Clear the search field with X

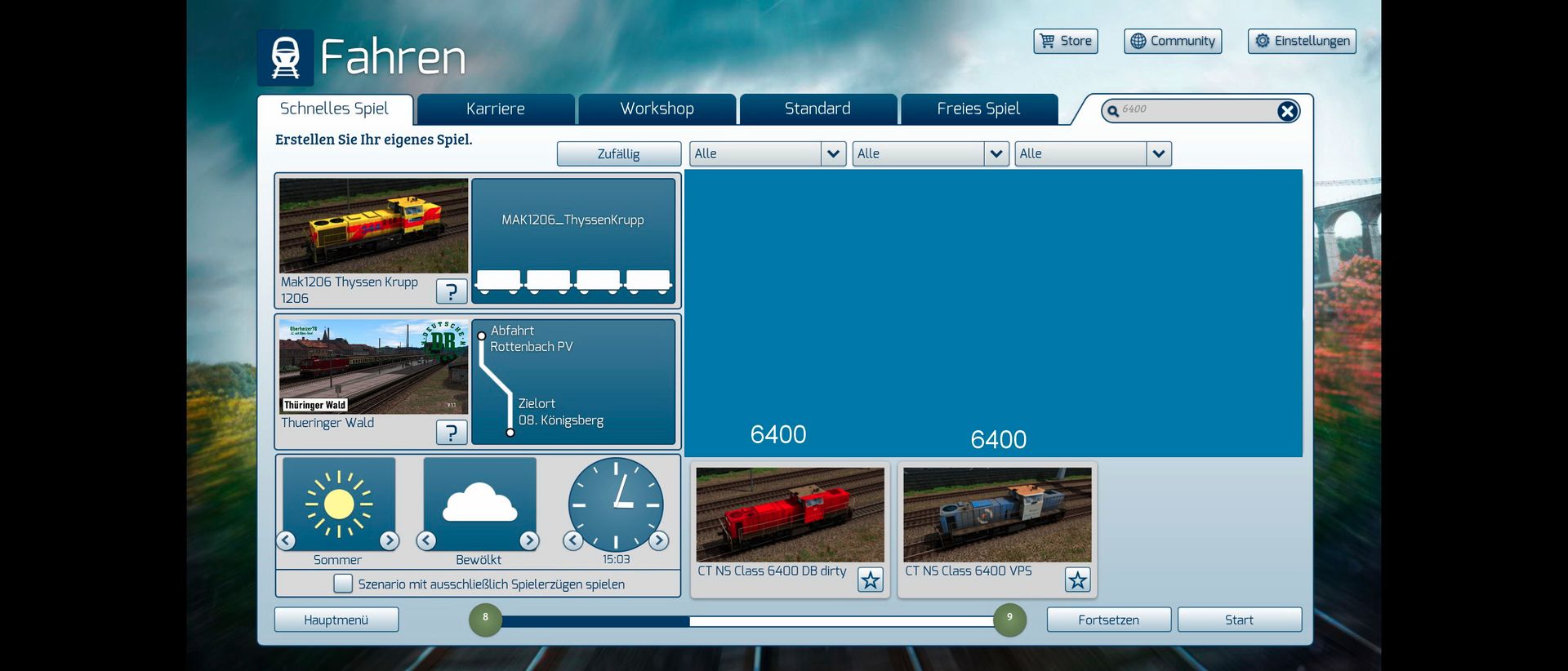coord(1287,111)
